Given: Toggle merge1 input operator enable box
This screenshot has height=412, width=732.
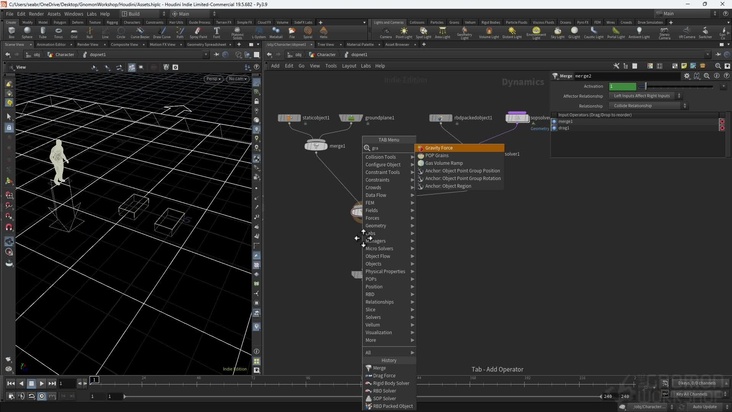Looking at the screenshot, I should point(554,121).
